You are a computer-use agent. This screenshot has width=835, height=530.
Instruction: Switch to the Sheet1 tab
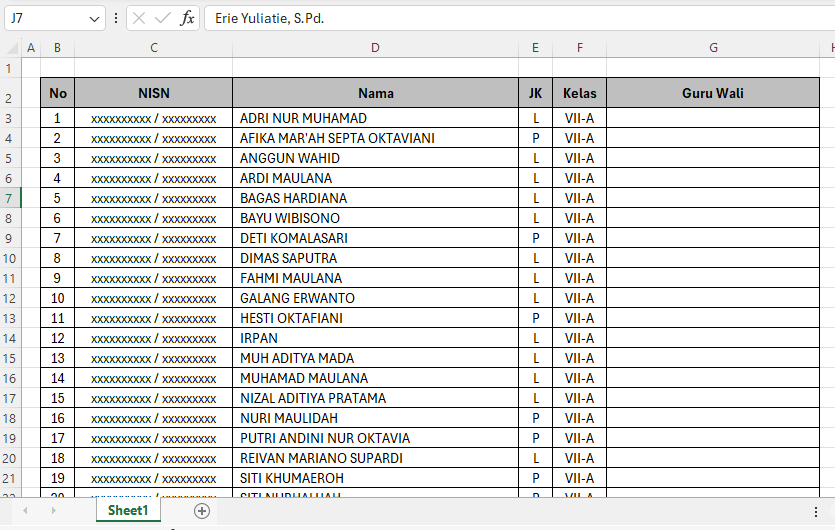[128, 511]
